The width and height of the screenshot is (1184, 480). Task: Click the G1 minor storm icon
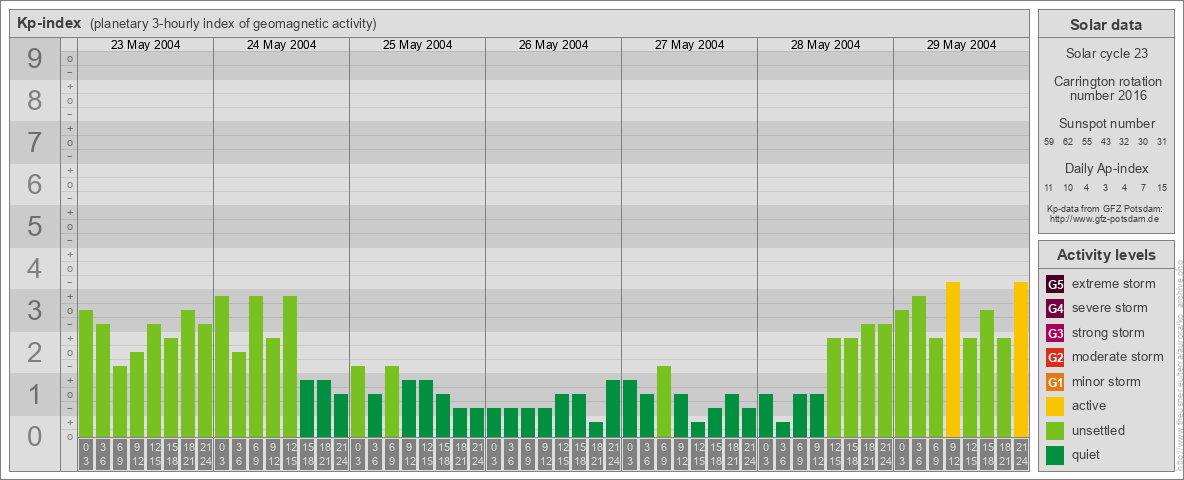tap(1055, 382)
